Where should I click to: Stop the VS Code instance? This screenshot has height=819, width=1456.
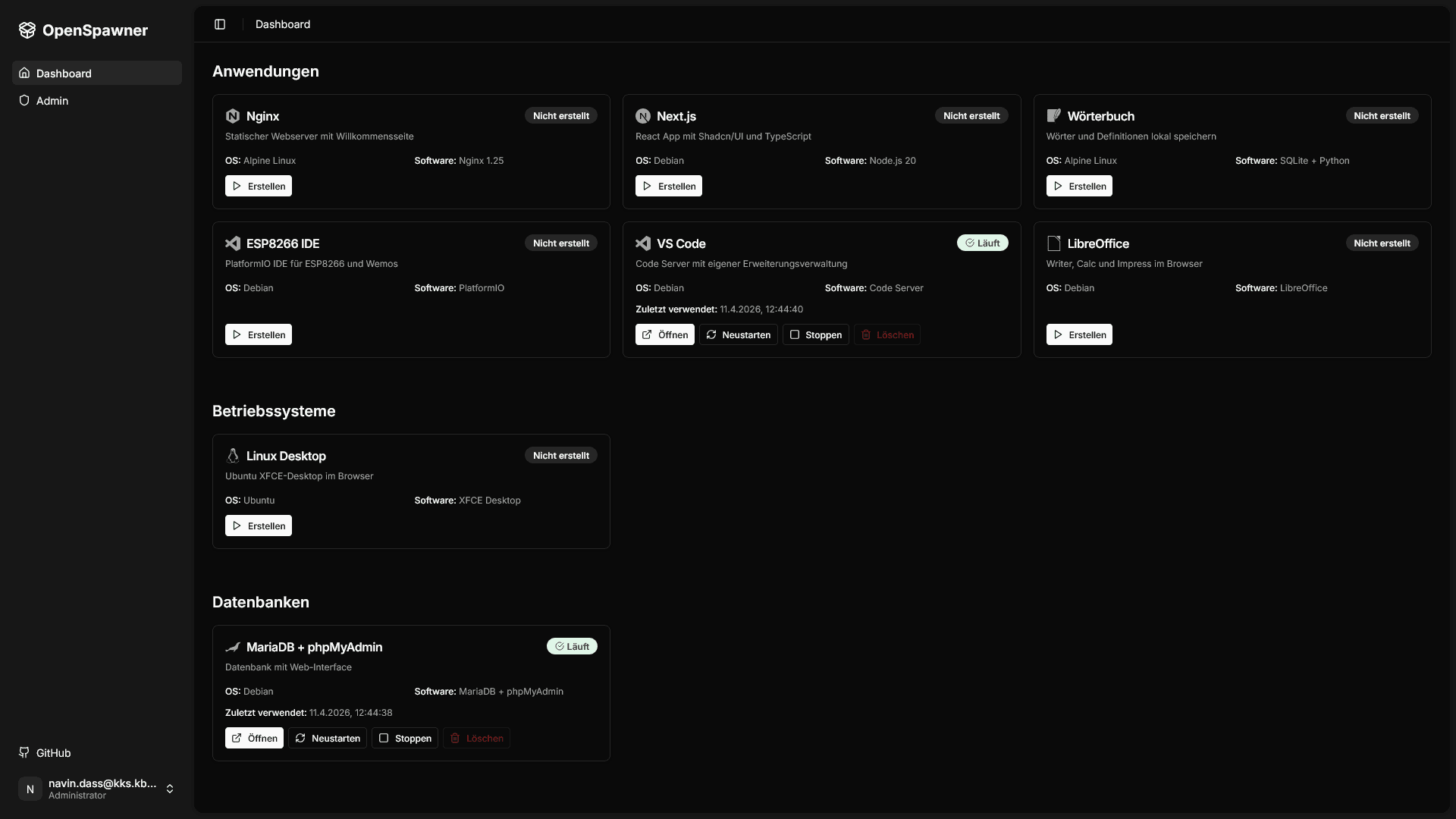(816, 334)
